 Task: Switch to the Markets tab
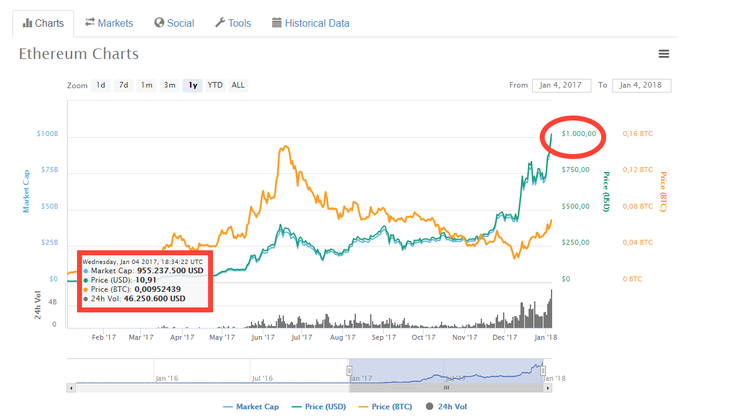(x=109, y=23)
